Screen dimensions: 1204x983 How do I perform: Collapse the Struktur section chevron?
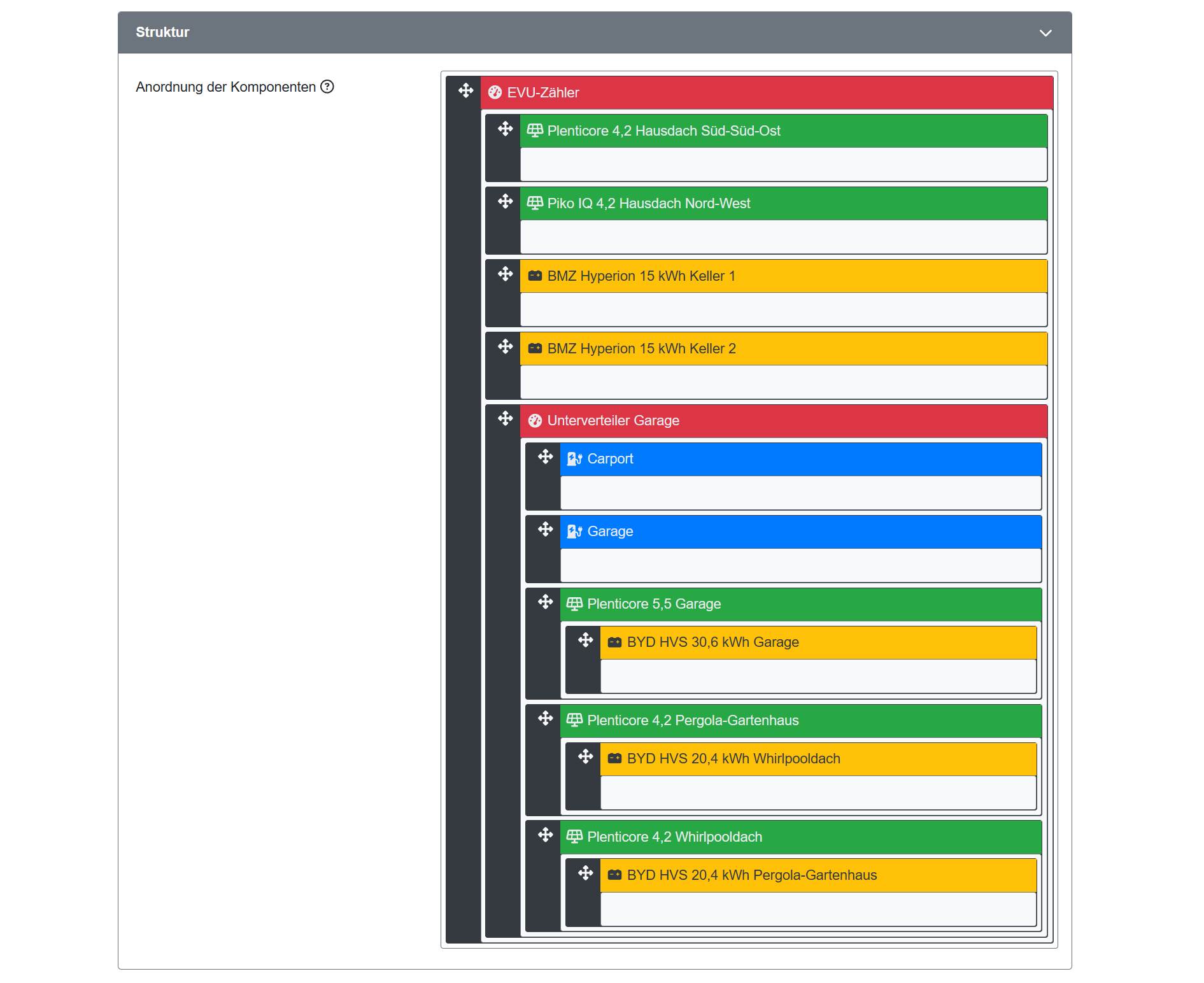[1045, 32]
